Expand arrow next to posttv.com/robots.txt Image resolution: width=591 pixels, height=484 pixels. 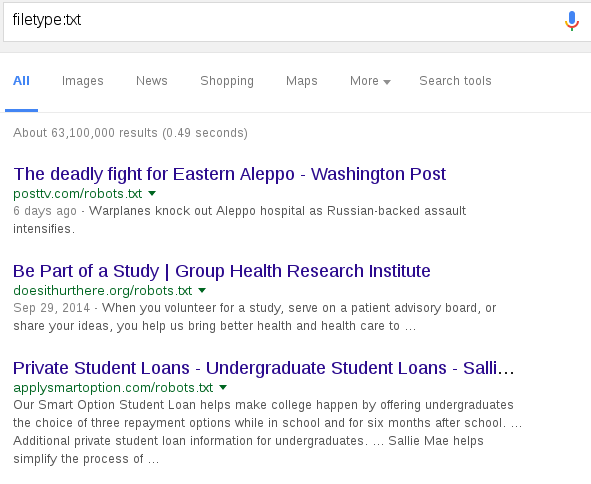152,193
